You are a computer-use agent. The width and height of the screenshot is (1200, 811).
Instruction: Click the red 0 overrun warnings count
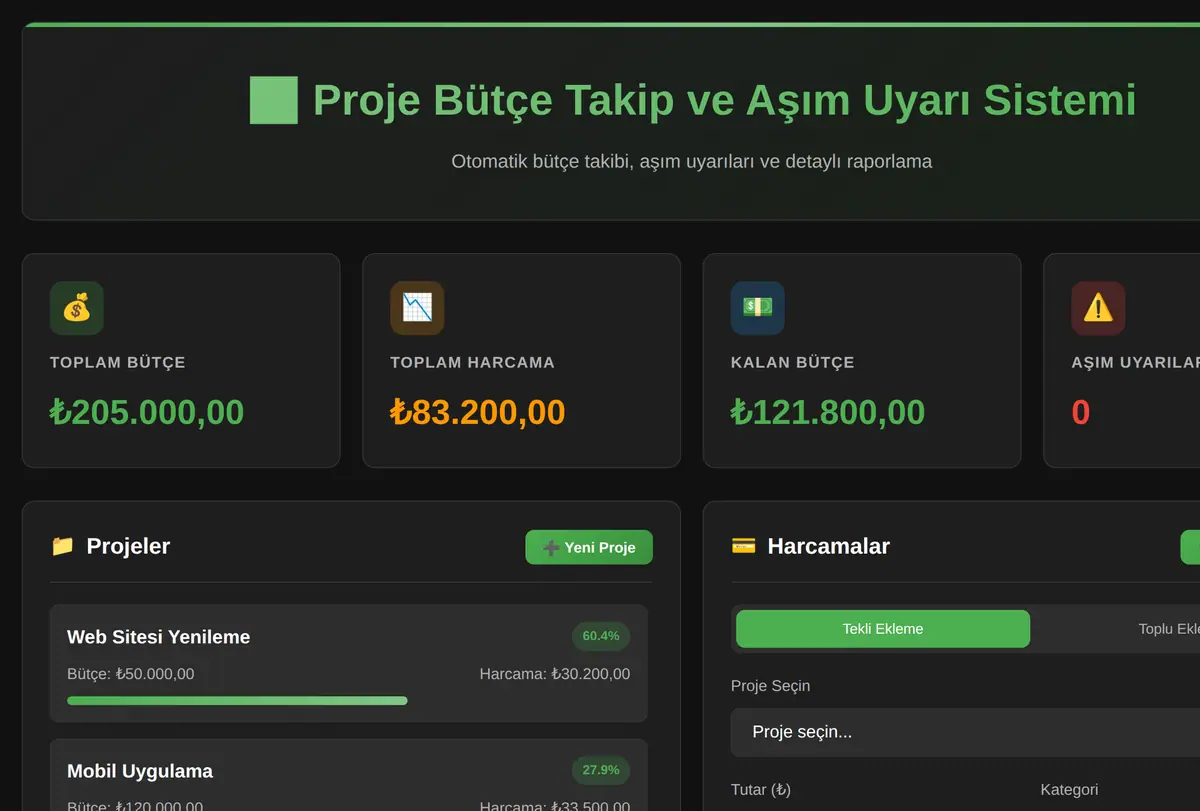1081,412
